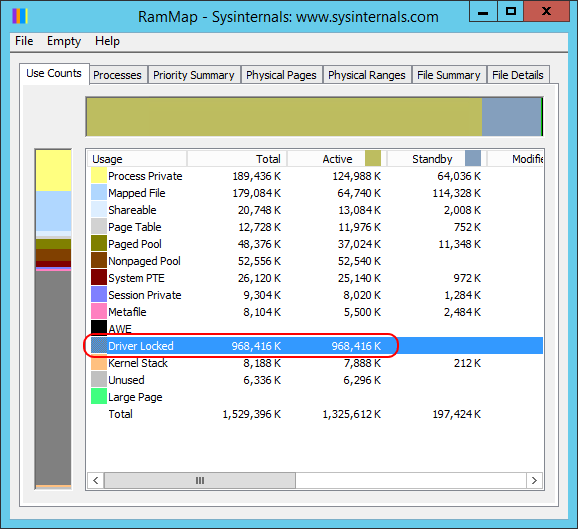This screenshot has width=578, height=529.
Task: Click the horizontal scrollbar thumb
Action: [200, 480]
